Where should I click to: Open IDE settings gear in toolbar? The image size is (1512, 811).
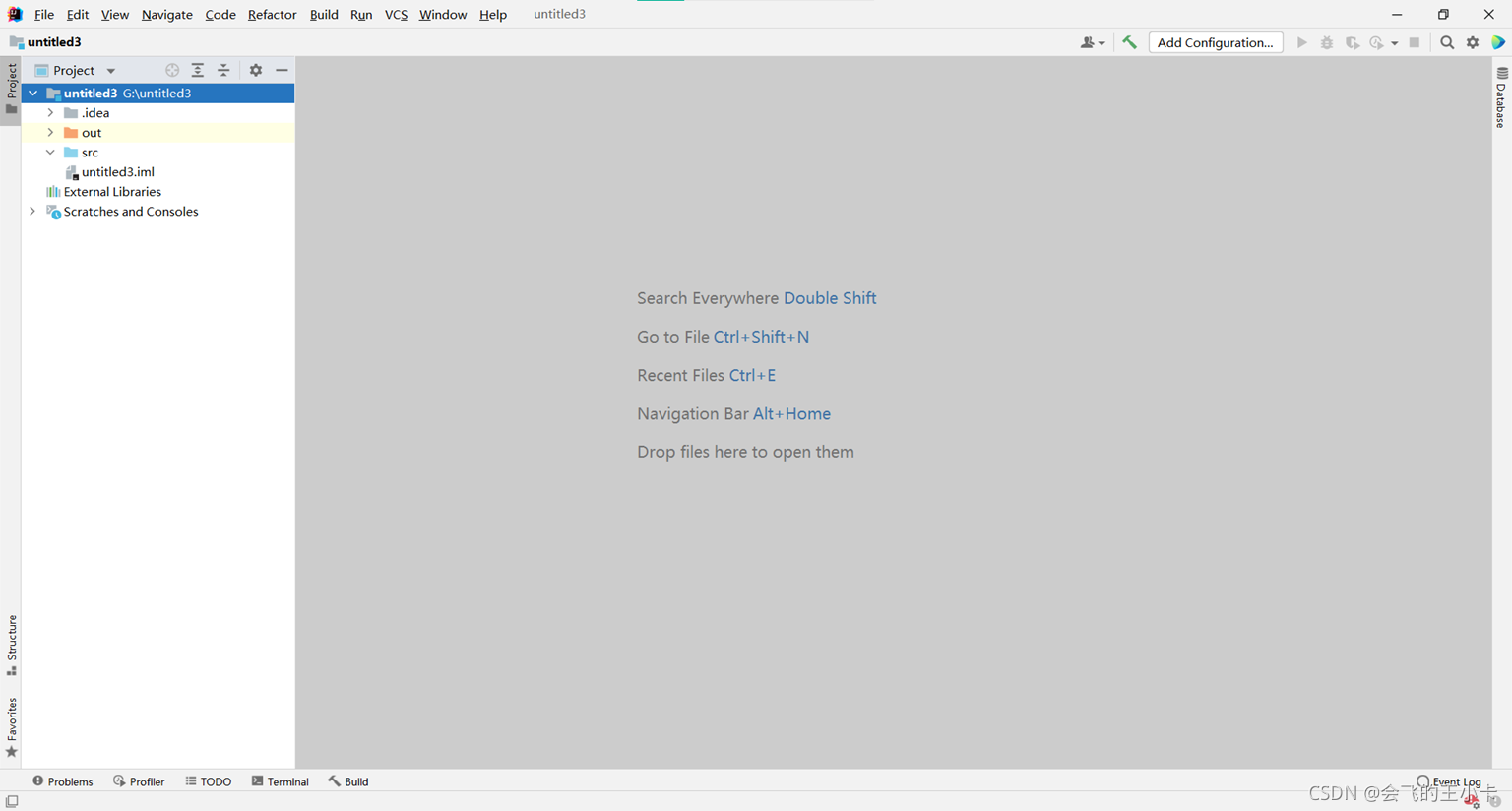point(1473,42)
